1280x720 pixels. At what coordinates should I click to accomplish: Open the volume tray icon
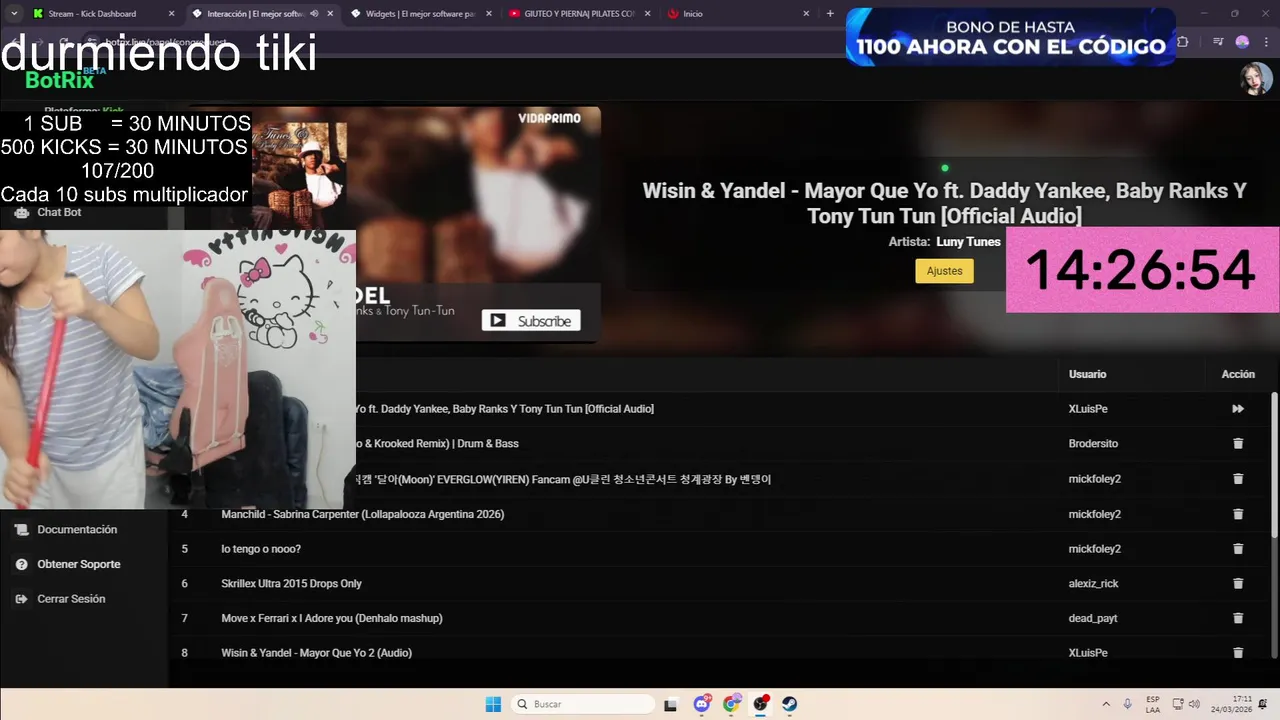coord(1194,704)
